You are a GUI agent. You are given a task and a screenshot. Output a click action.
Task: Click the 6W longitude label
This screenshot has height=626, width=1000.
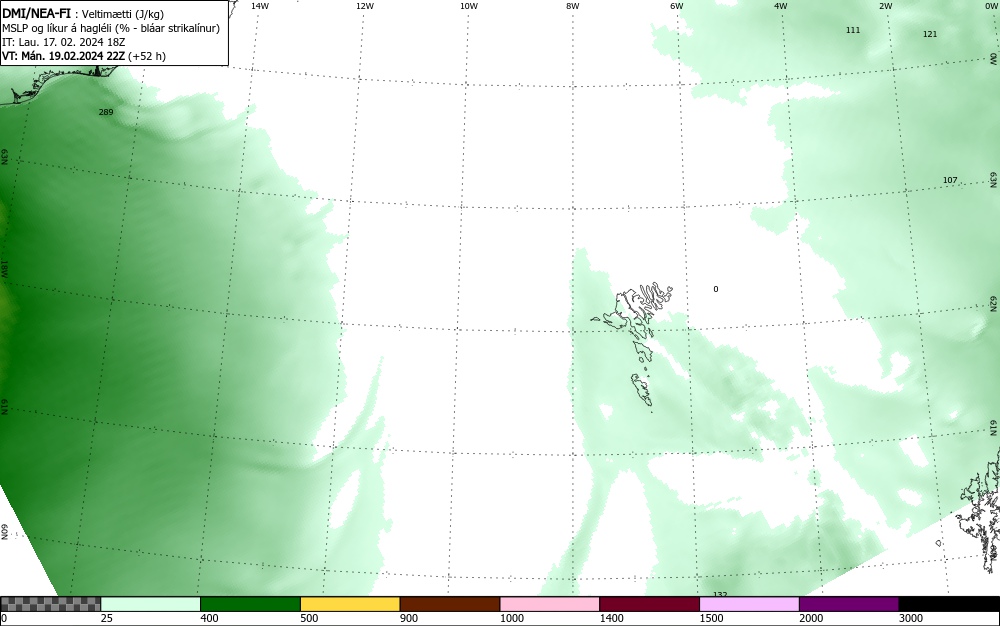[677, 6]
